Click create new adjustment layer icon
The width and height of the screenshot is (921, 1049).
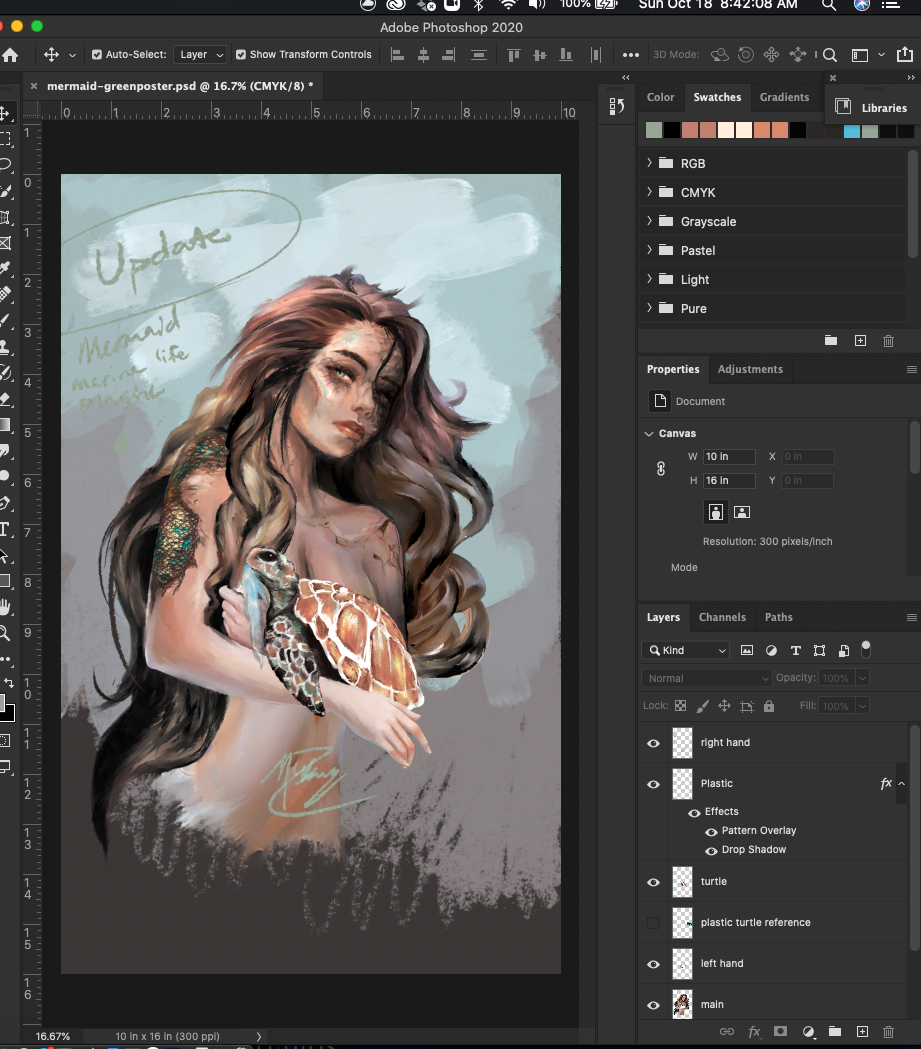pos(809,1032)
